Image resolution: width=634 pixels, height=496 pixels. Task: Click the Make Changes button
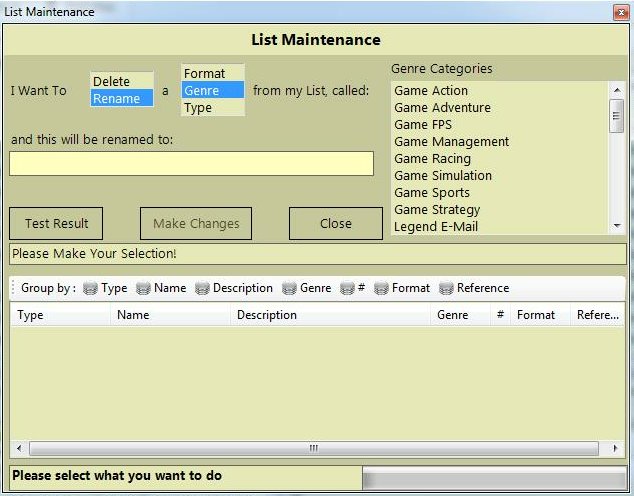[195, 224]
